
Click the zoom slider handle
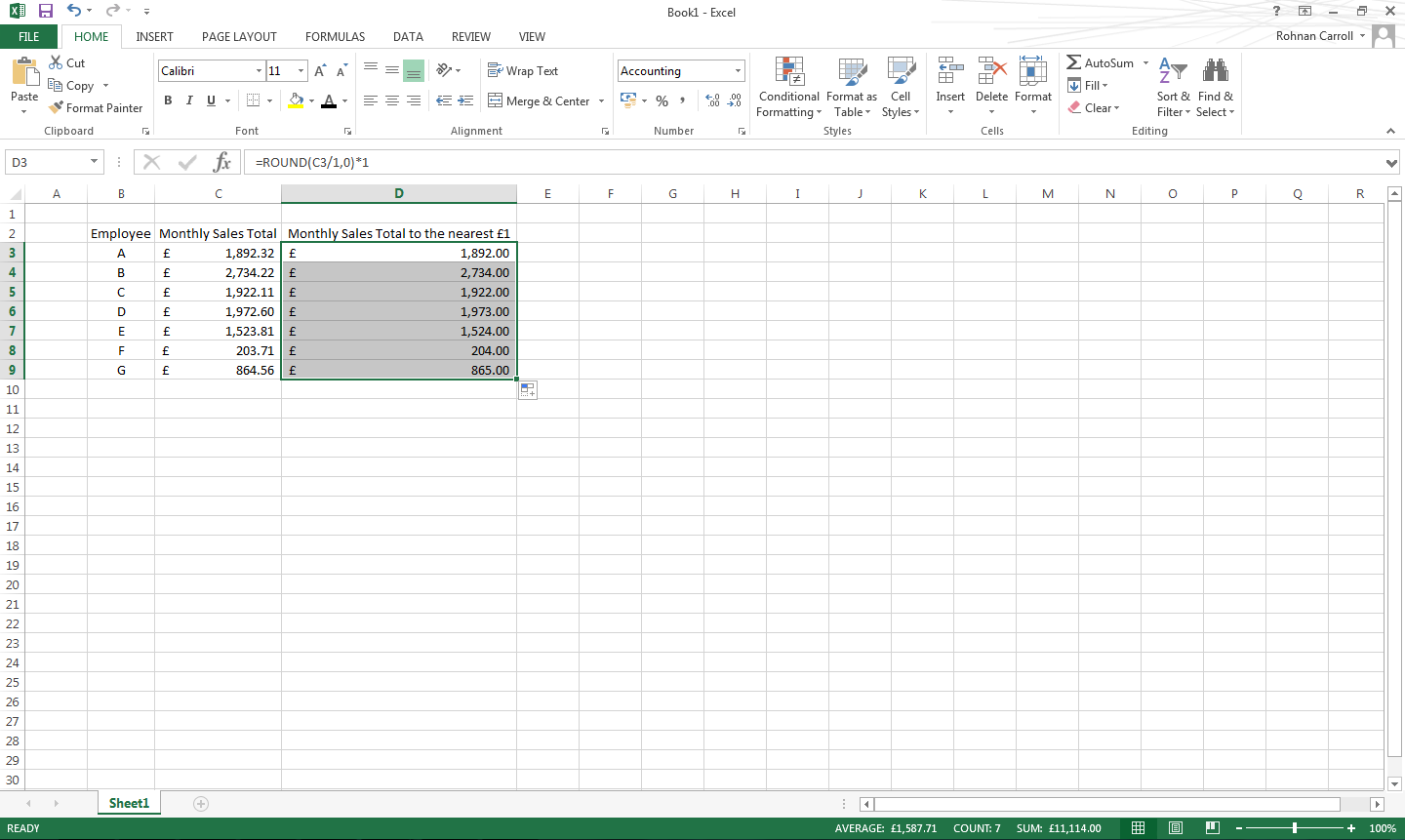1295,828
